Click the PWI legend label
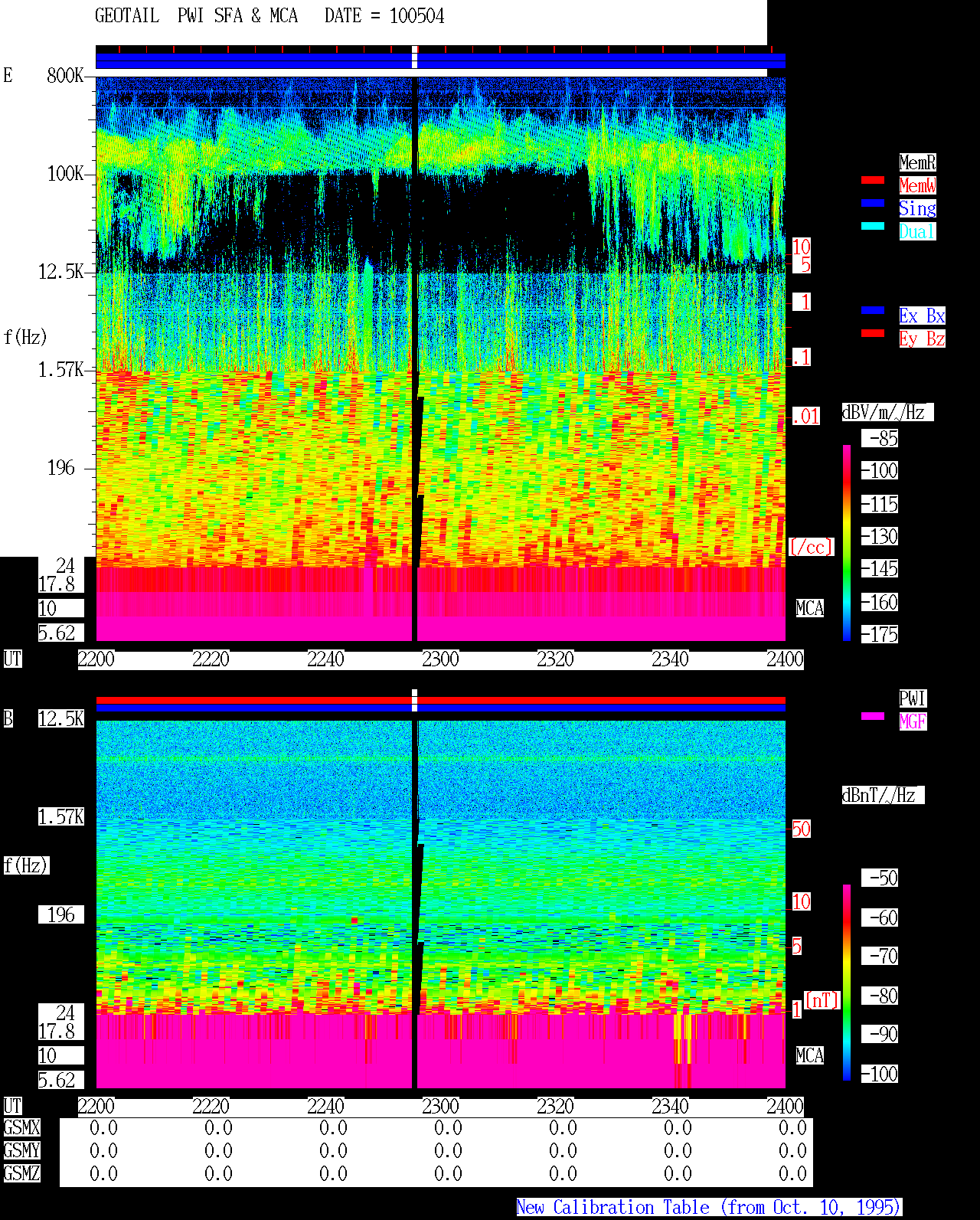The image size is (980, 1220). (913, 698)
